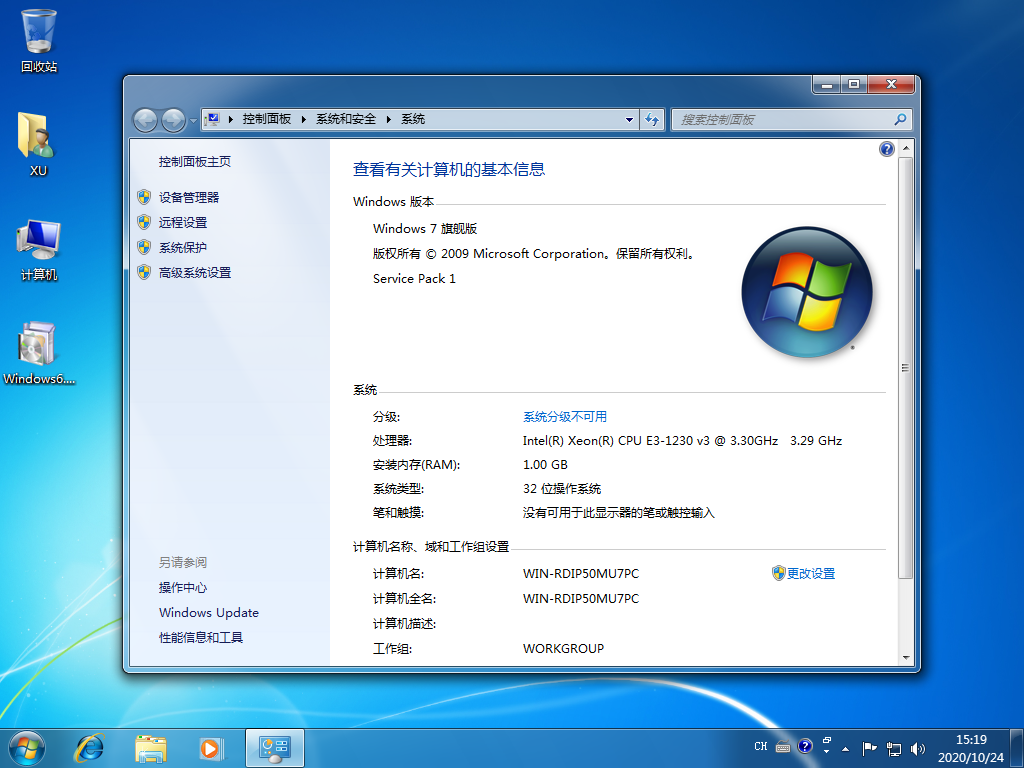The width and height of the screenshot is (1024, 768).
Task: Open 远程设置 link
Action: point(183,222)
